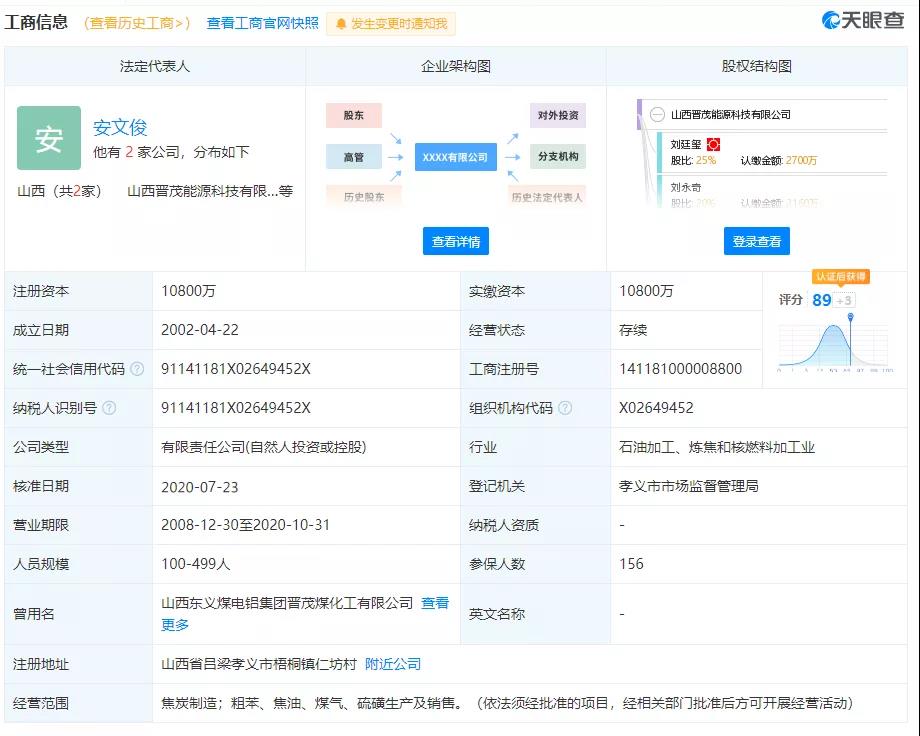Open 查看历史工商 link
The width and height of the screenshot is (920, 736).
137,23
